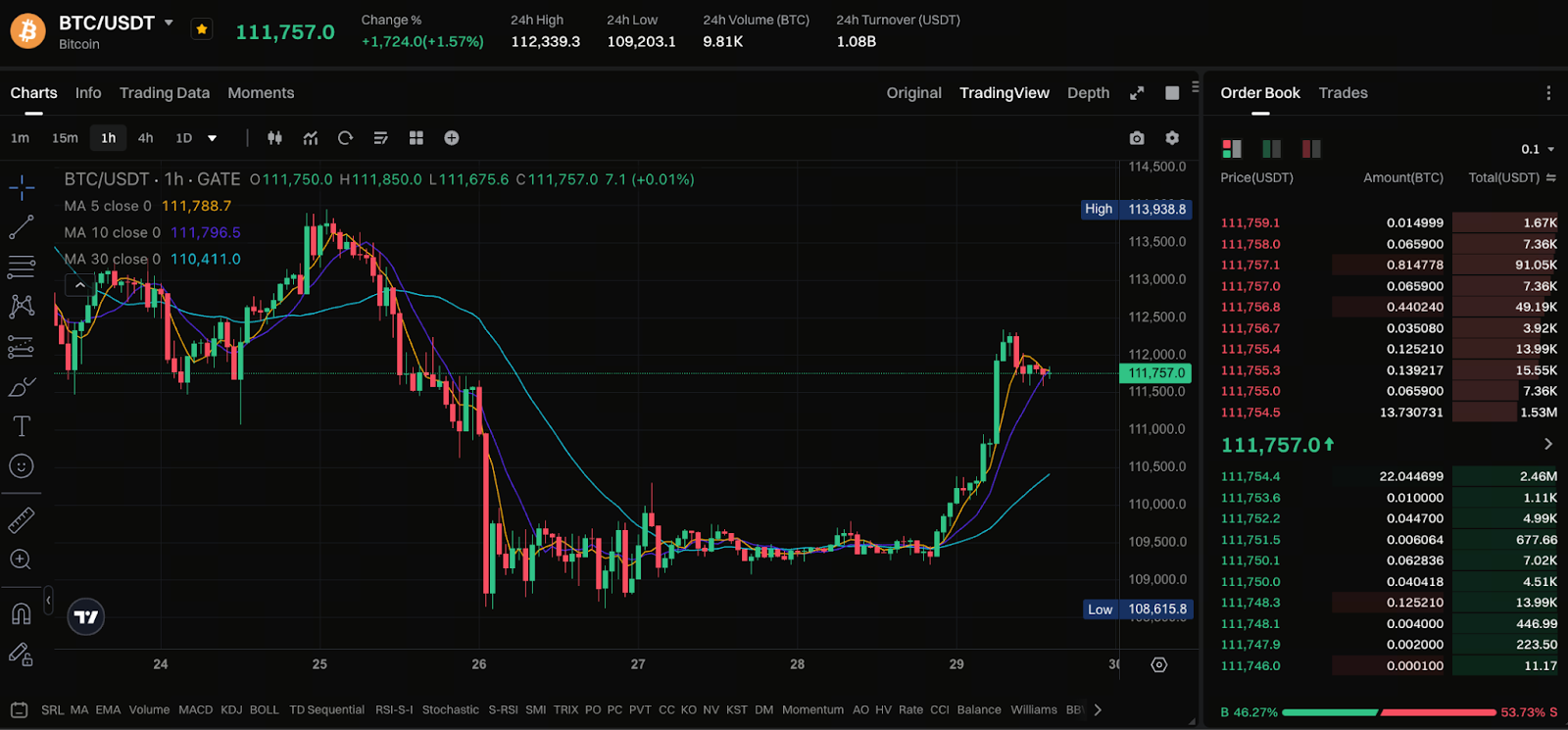Select the Moments tab
Viewport: 1568px width, 730px height.
[261, 93]
